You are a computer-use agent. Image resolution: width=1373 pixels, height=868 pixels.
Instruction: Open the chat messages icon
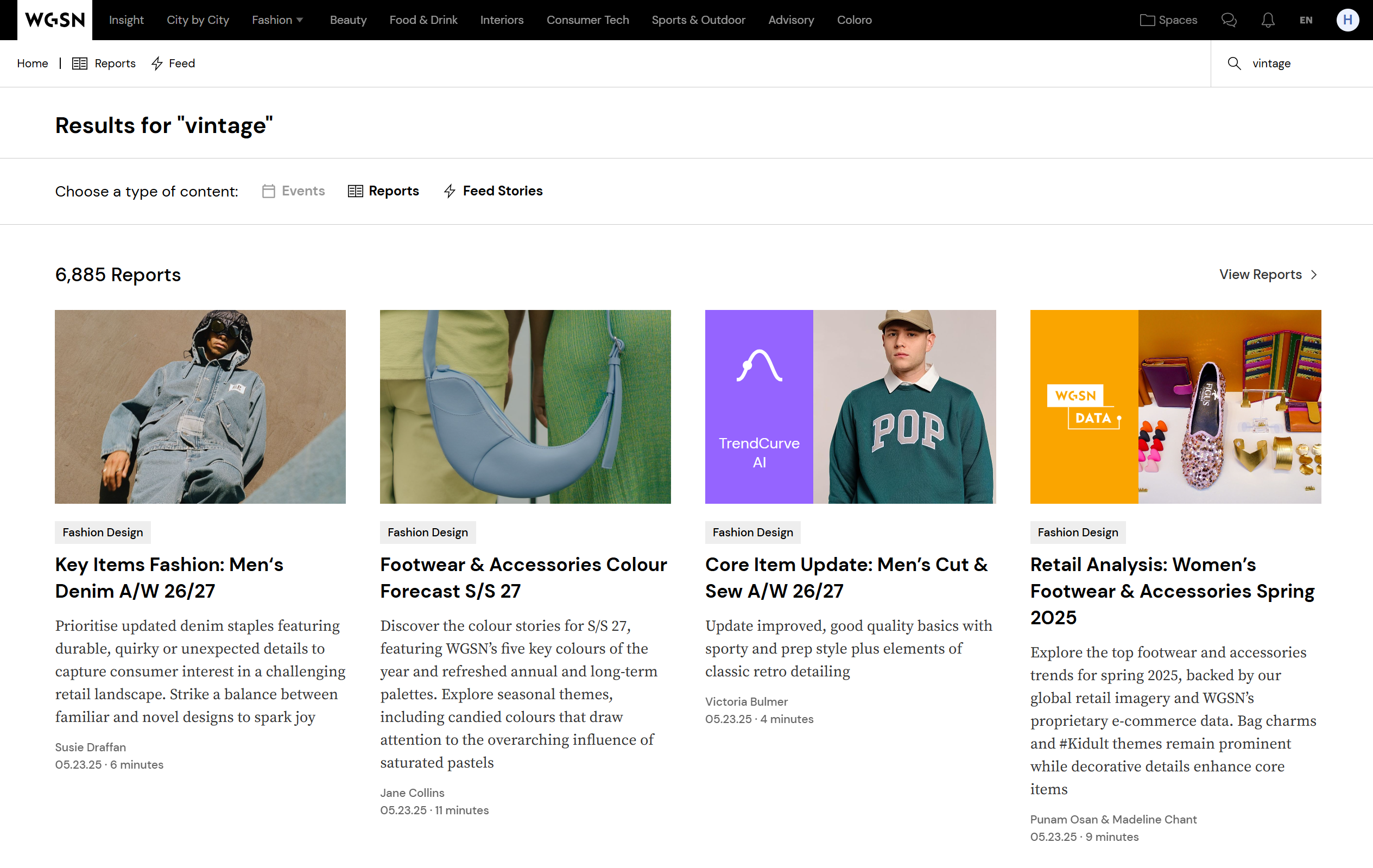[x=1229, y=20]
